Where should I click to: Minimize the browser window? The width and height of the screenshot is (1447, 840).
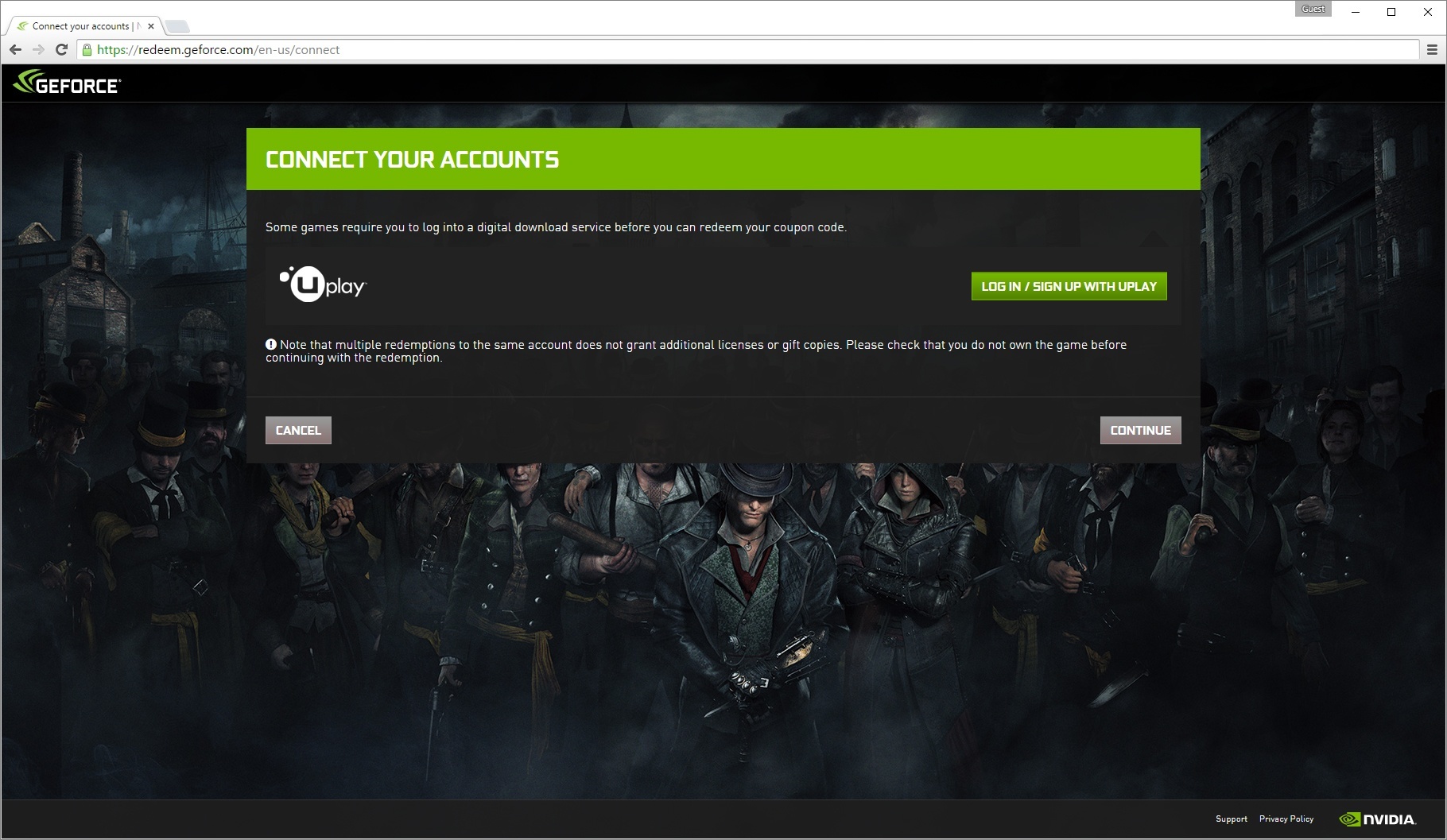[1356, 11]
